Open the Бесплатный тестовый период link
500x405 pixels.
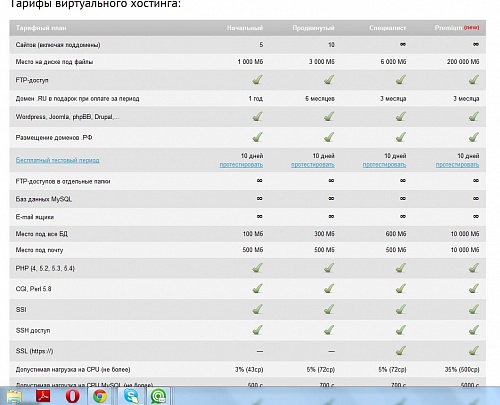tap(57, 160)
